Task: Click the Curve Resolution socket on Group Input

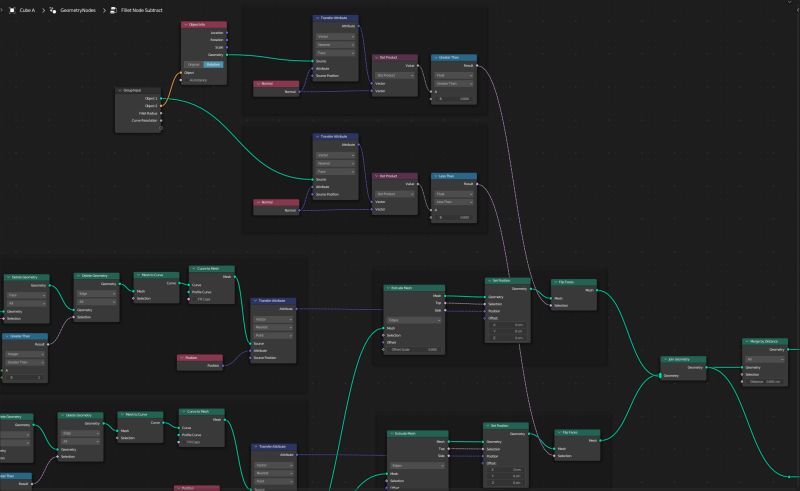Action: pyautogui.click(x=161, y=120)
